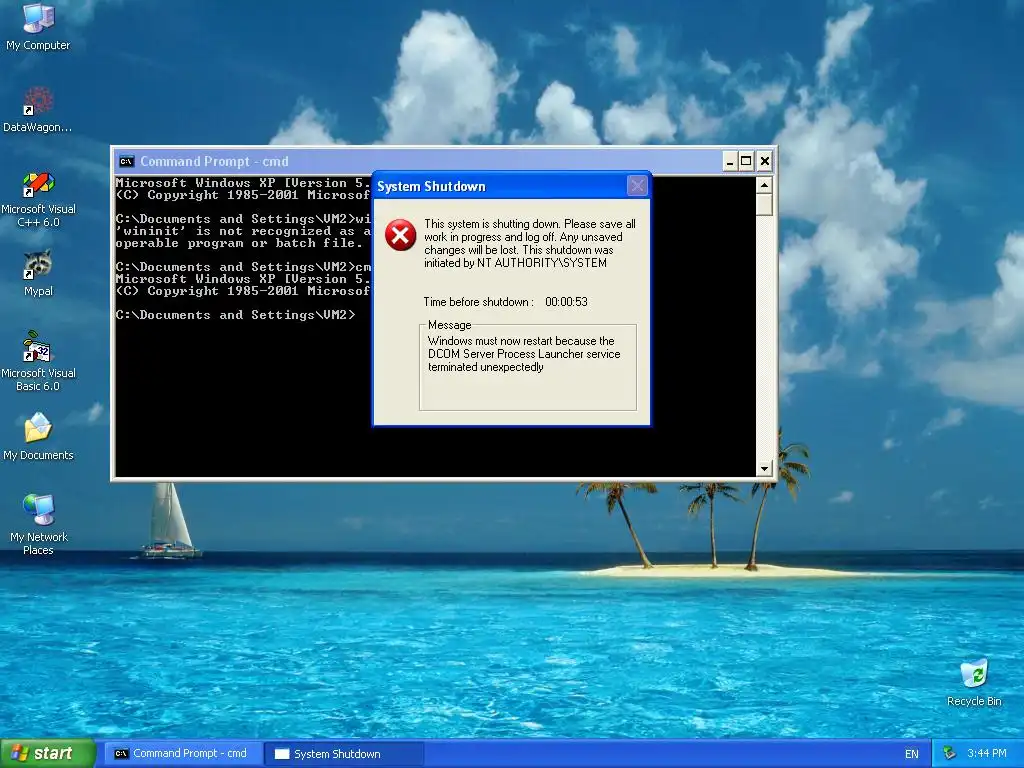
Task: Click the Command Prompt title bar icon
Action: click(127, 161)
